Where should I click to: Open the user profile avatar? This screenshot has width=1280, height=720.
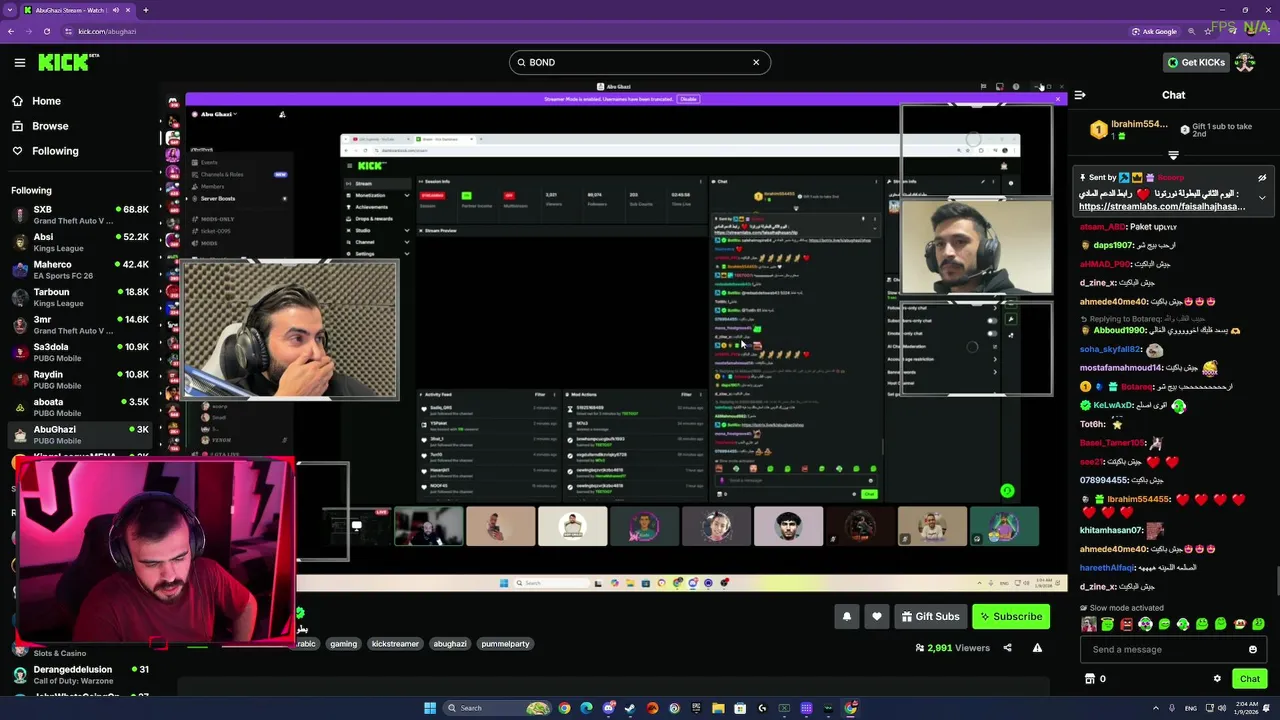[x=1245, y=62]
